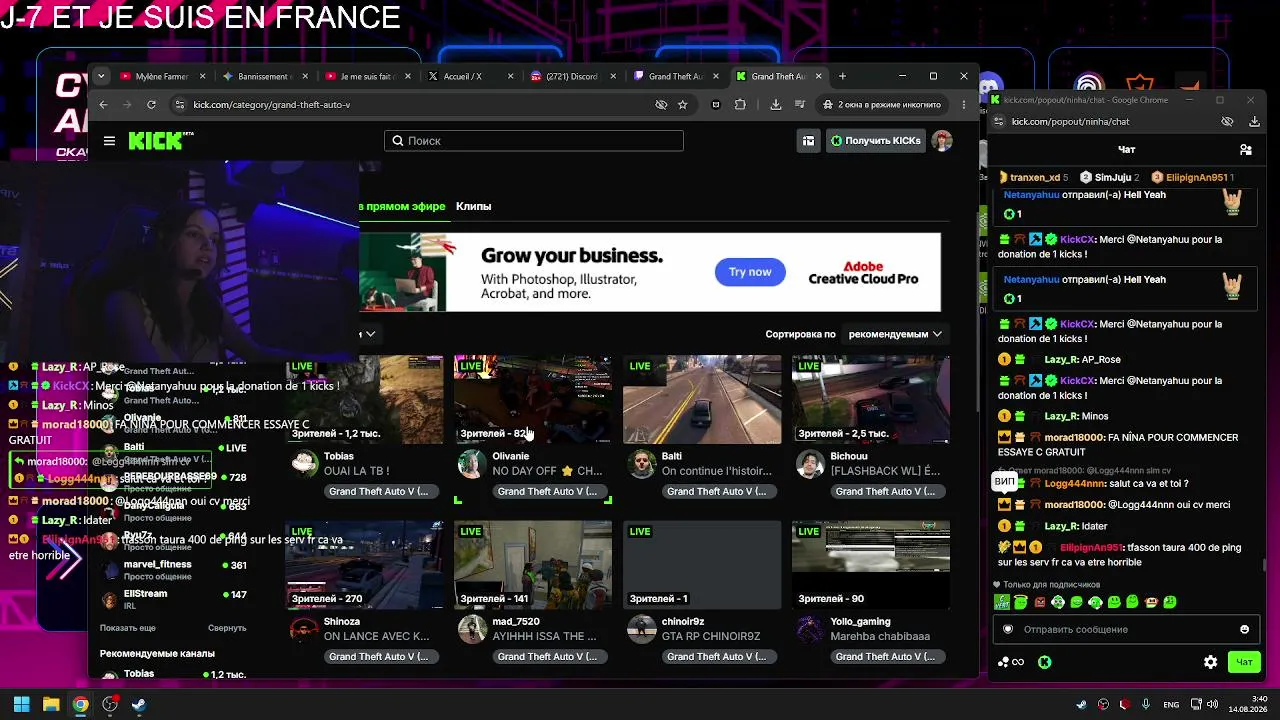This screenshot has width=1280, height=720.
Task: Open the Chrome media control icon
Action: coord(800,104)
